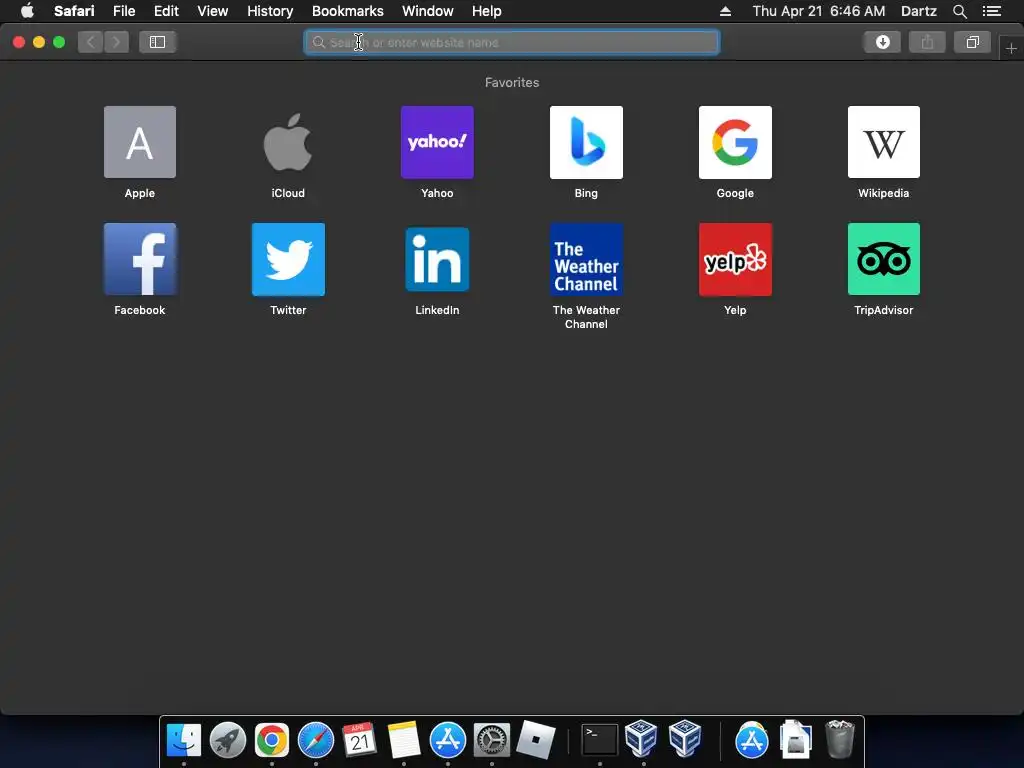Open the Safari menu
The image size is (1024, 768).
[74, 11]
